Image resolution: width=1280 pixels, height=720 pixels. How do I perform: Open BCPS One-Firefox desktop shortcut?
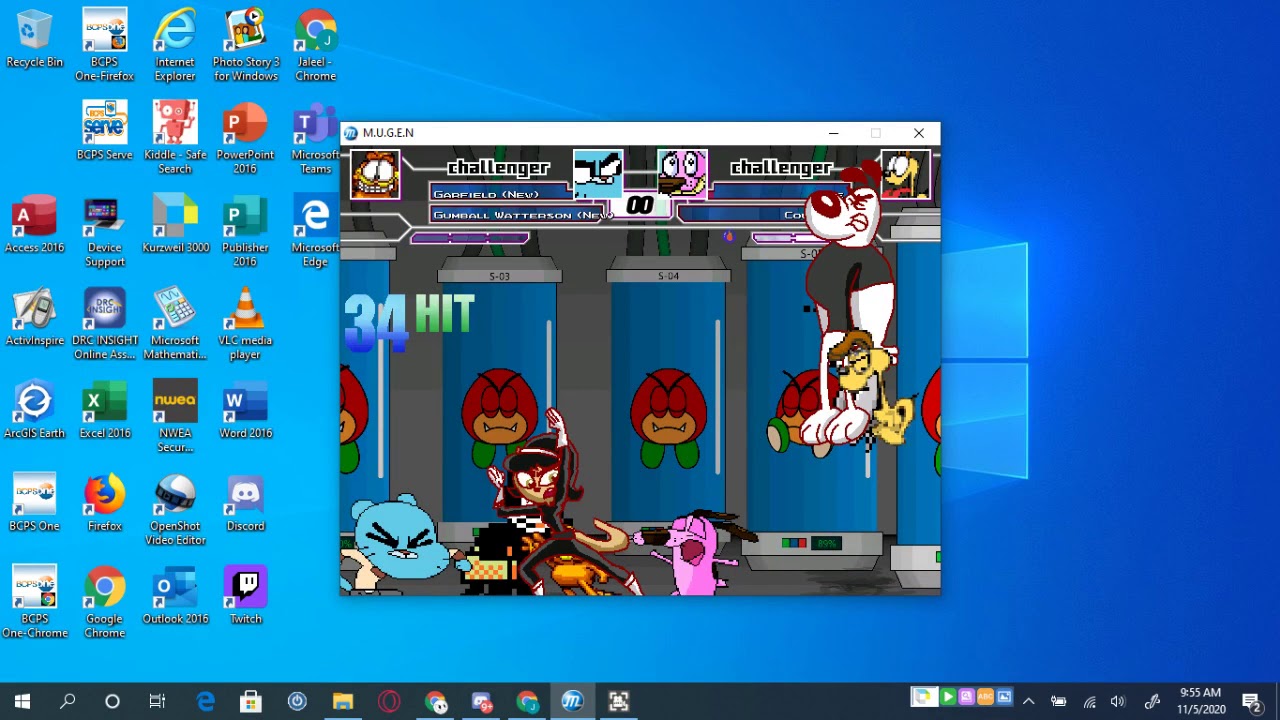pos(105,46)
